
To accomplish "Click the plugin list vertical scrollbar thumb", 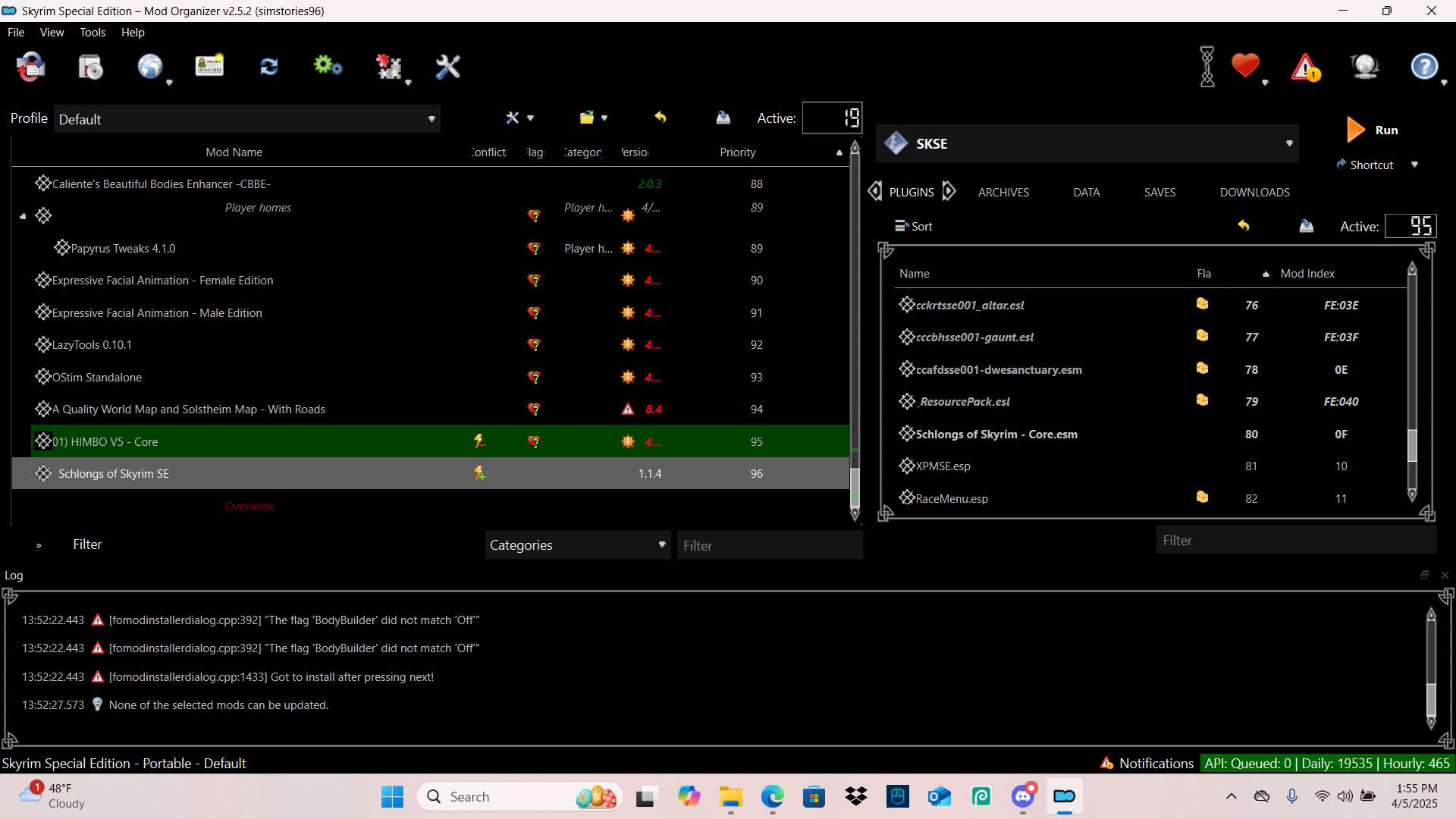I will [x=1412, y=445].
